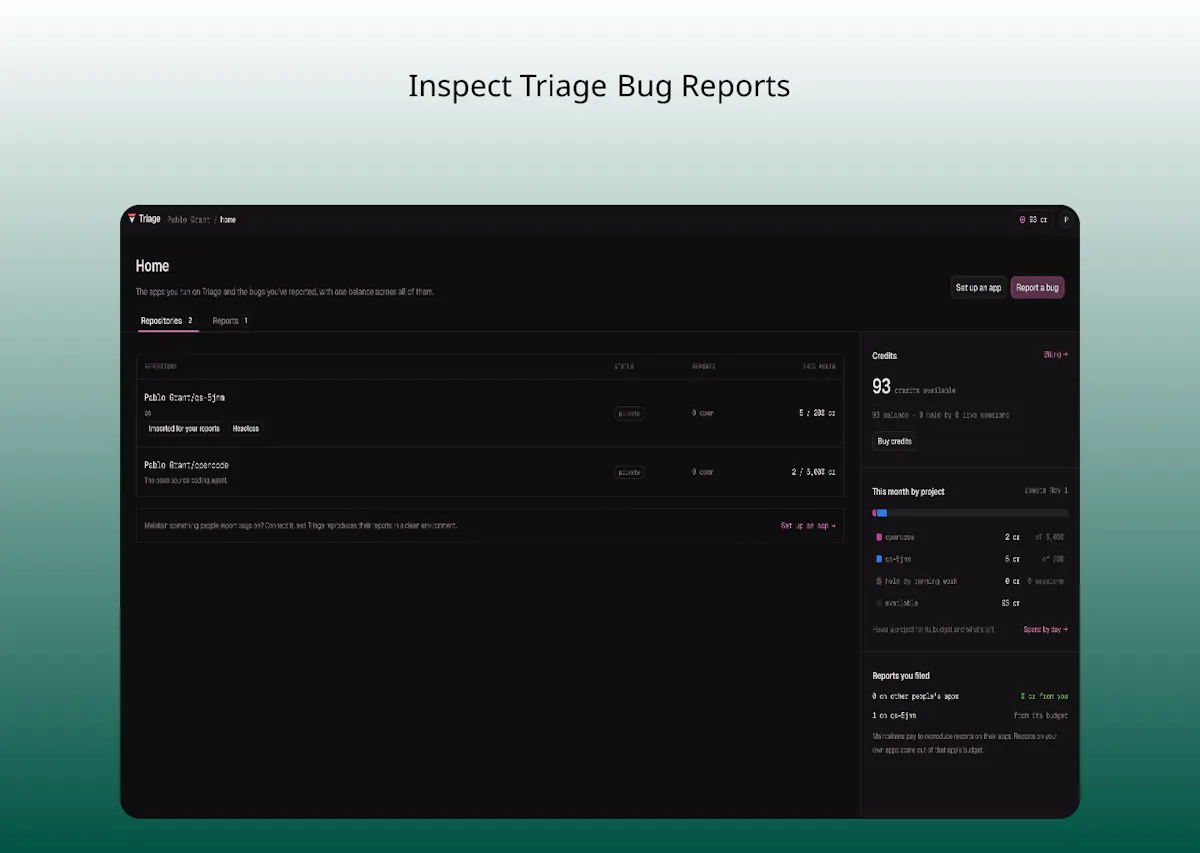Viewport: 1200px width, 853px height.
Task: Open the Pablo Grant/cs-5jnm repository row
Action: point(490,413)
